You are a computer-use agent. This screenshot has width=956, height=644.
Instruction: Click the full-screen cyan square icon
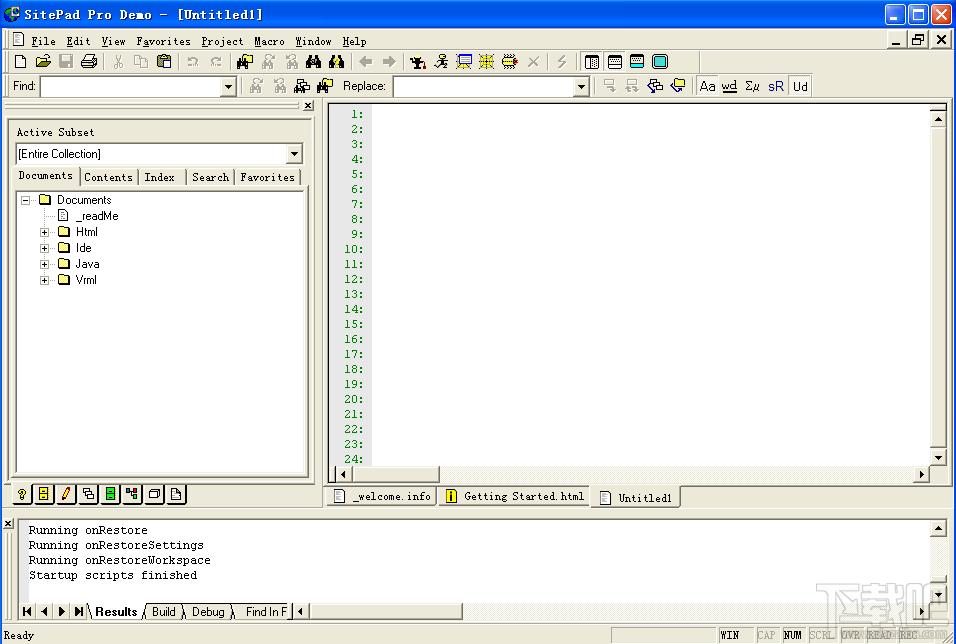coord(660,62)
